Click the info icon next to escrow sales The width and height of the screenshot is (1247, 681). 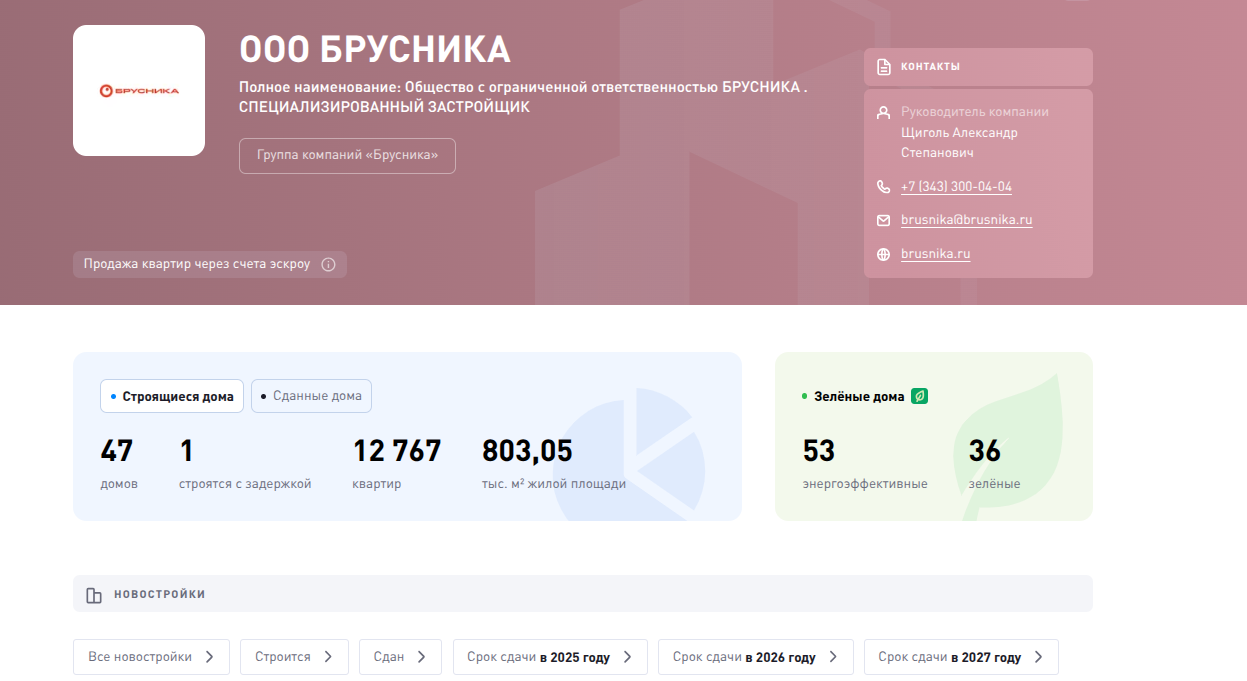click(x=328, y=265)
